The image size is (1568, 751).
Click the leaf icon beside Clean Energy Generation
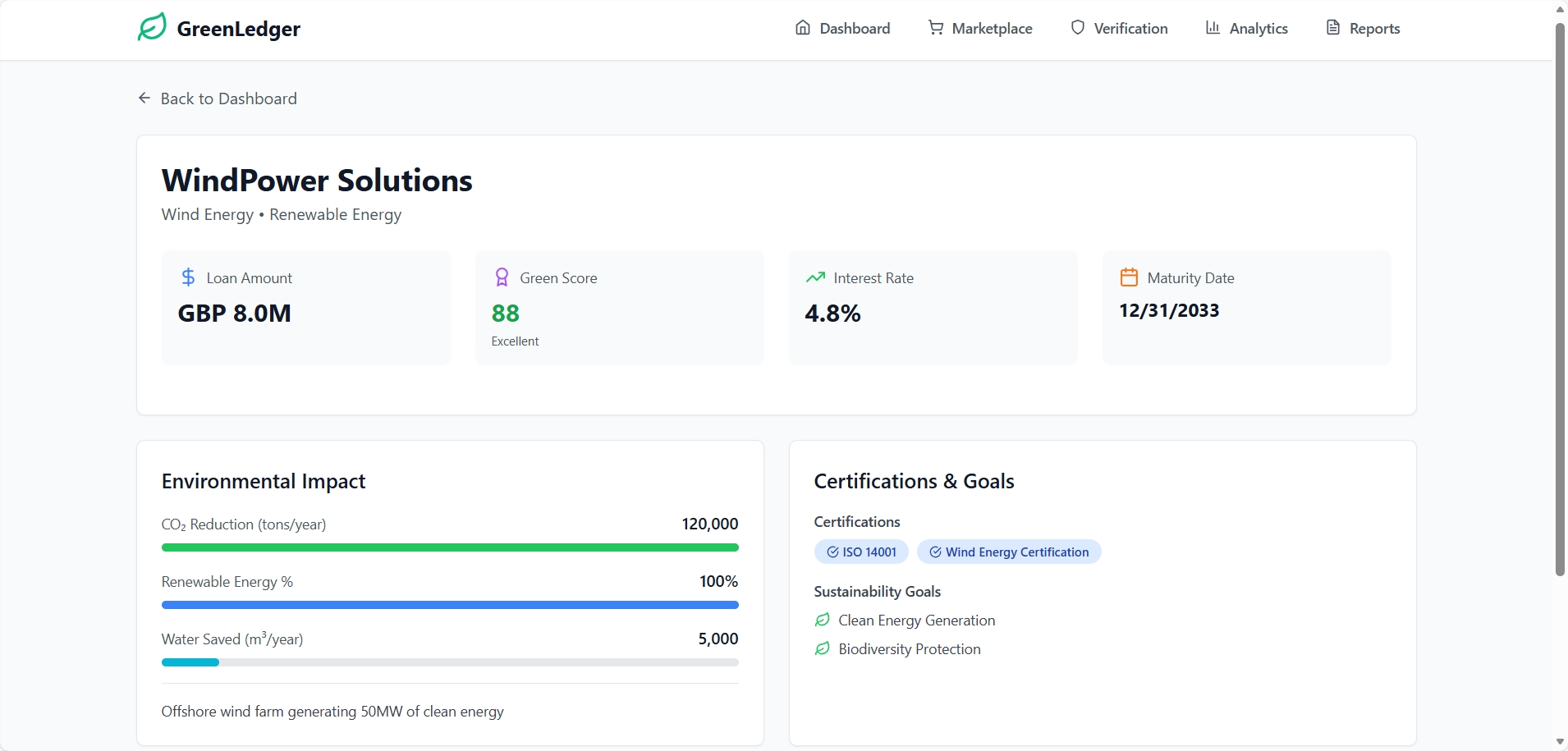pyautogui.click(x=822, y=620)
